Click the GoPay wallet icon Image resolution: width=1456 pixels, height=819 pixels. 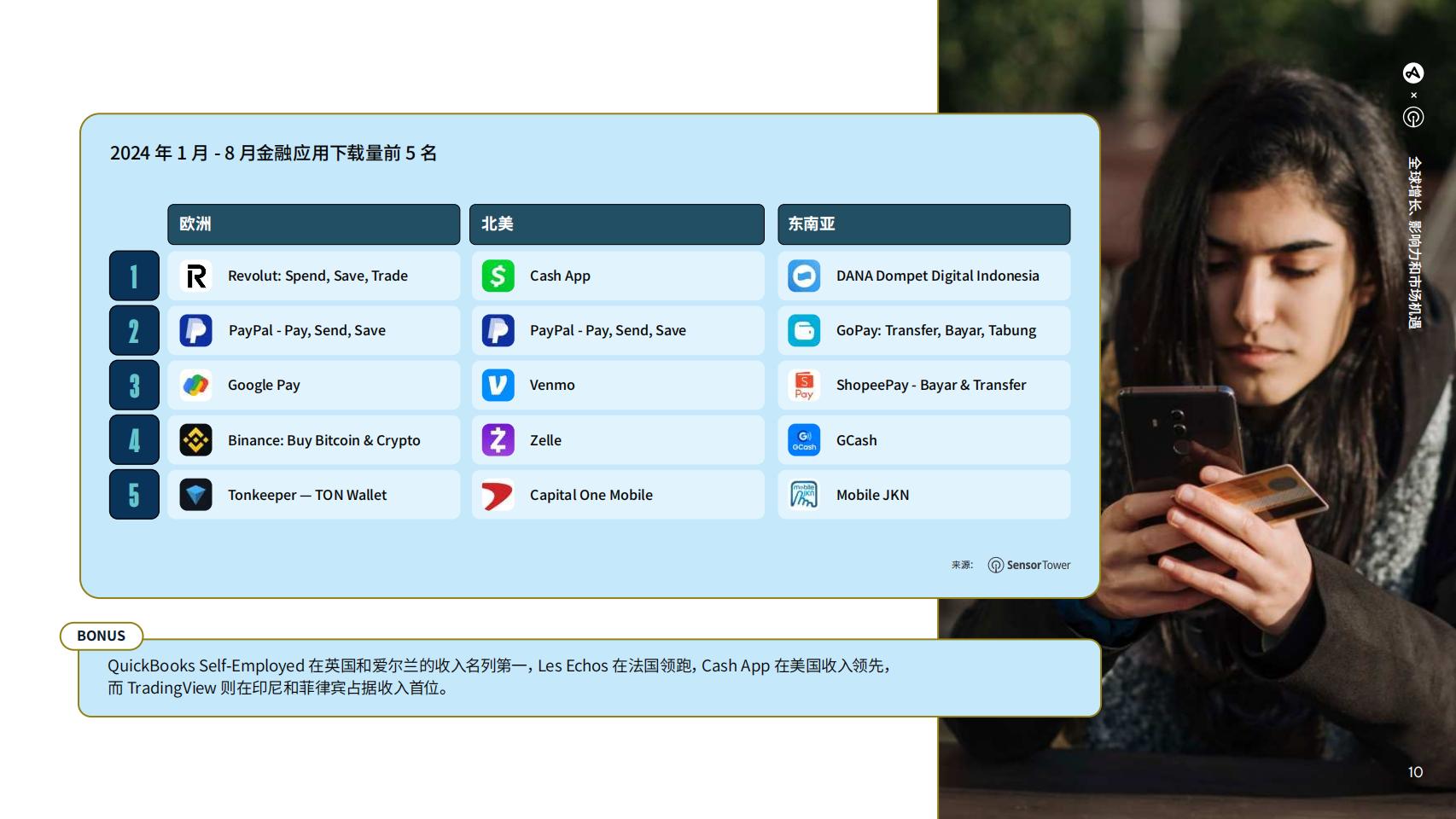[x=804, y=330]
